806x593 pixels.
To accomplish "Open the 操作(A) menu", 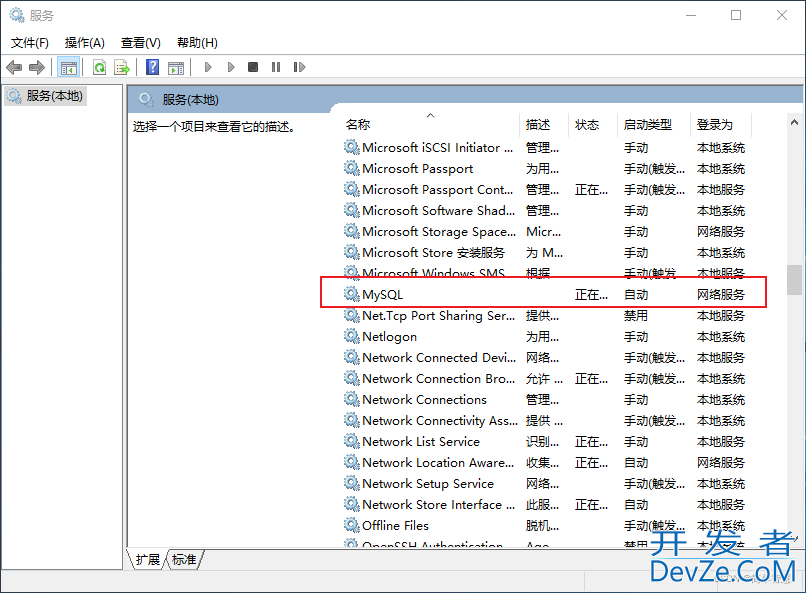I will (x=85, y=43).
